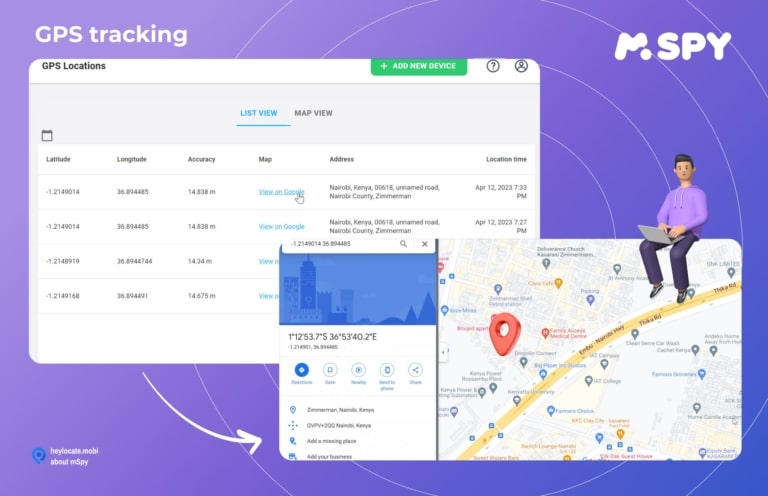Click the longitude value 36.894491
The image size is (768, 496).
[x=132, y=296]
